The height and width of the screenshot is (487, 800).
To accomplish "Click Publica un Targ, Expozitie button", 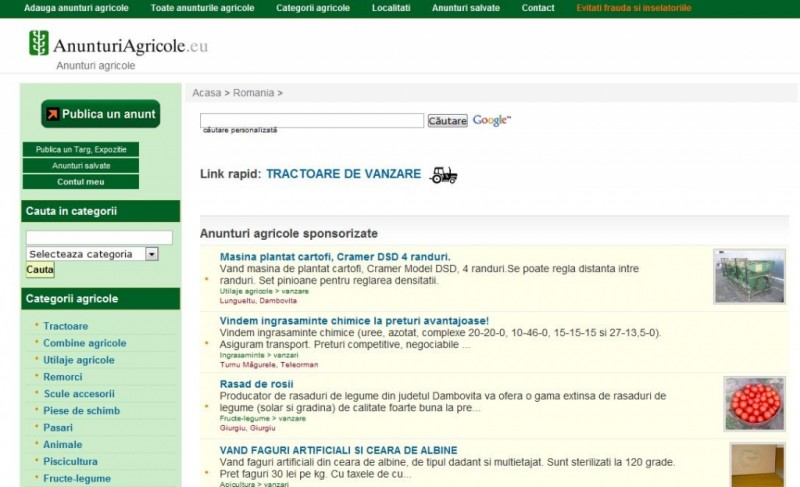I will click(81, 150).
